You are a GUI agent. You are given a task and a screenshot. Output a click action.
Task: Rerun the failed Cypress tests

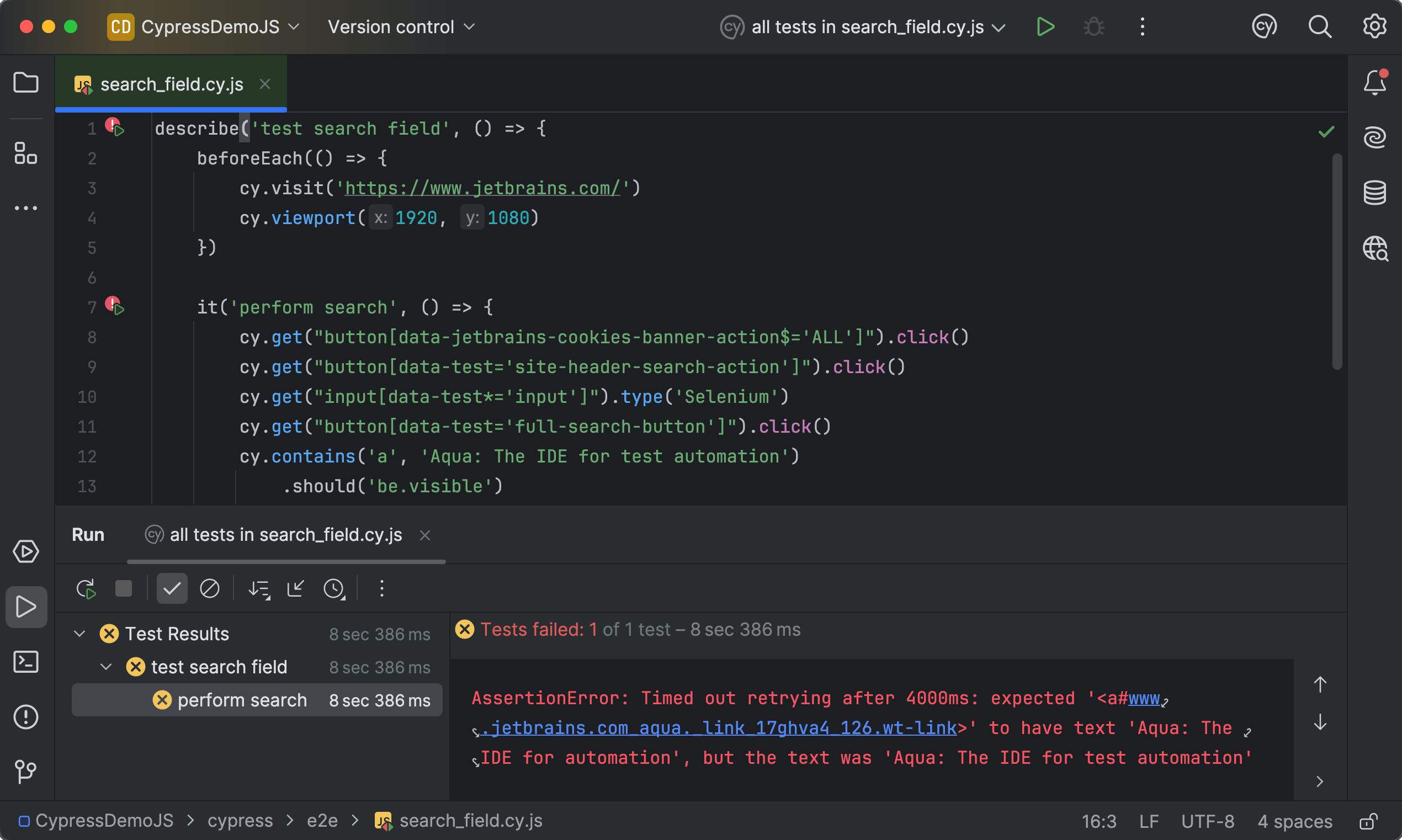(86, 589)
